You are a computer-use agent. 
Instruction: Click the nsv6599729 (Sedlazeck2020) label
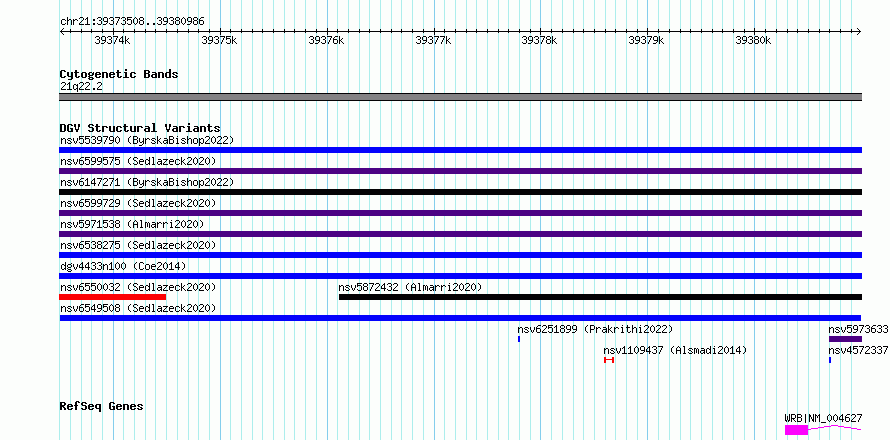(138, 203)
